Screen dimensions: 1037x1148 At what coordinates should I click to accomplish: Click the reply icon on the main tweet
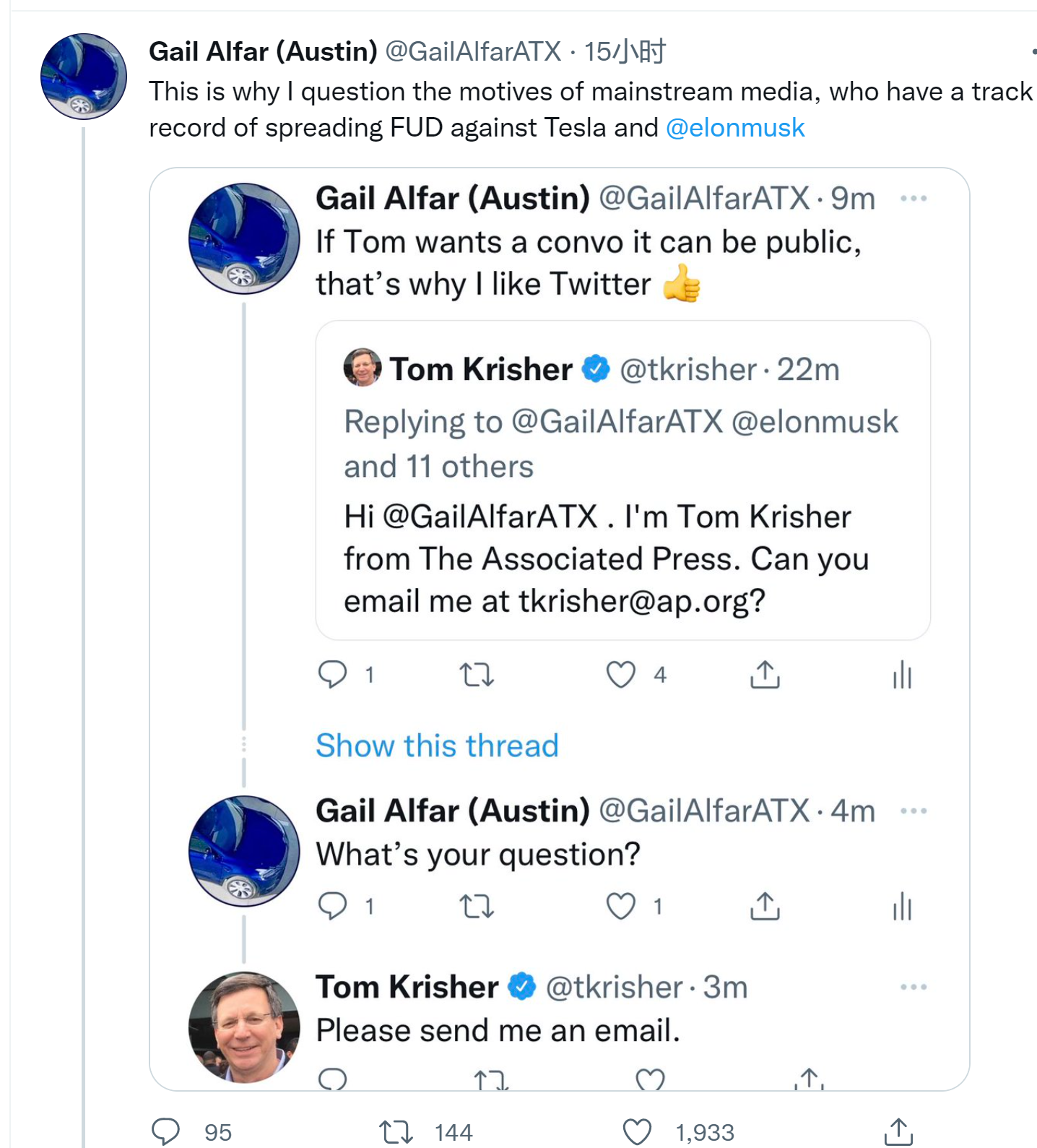[x=165, y=1131]
